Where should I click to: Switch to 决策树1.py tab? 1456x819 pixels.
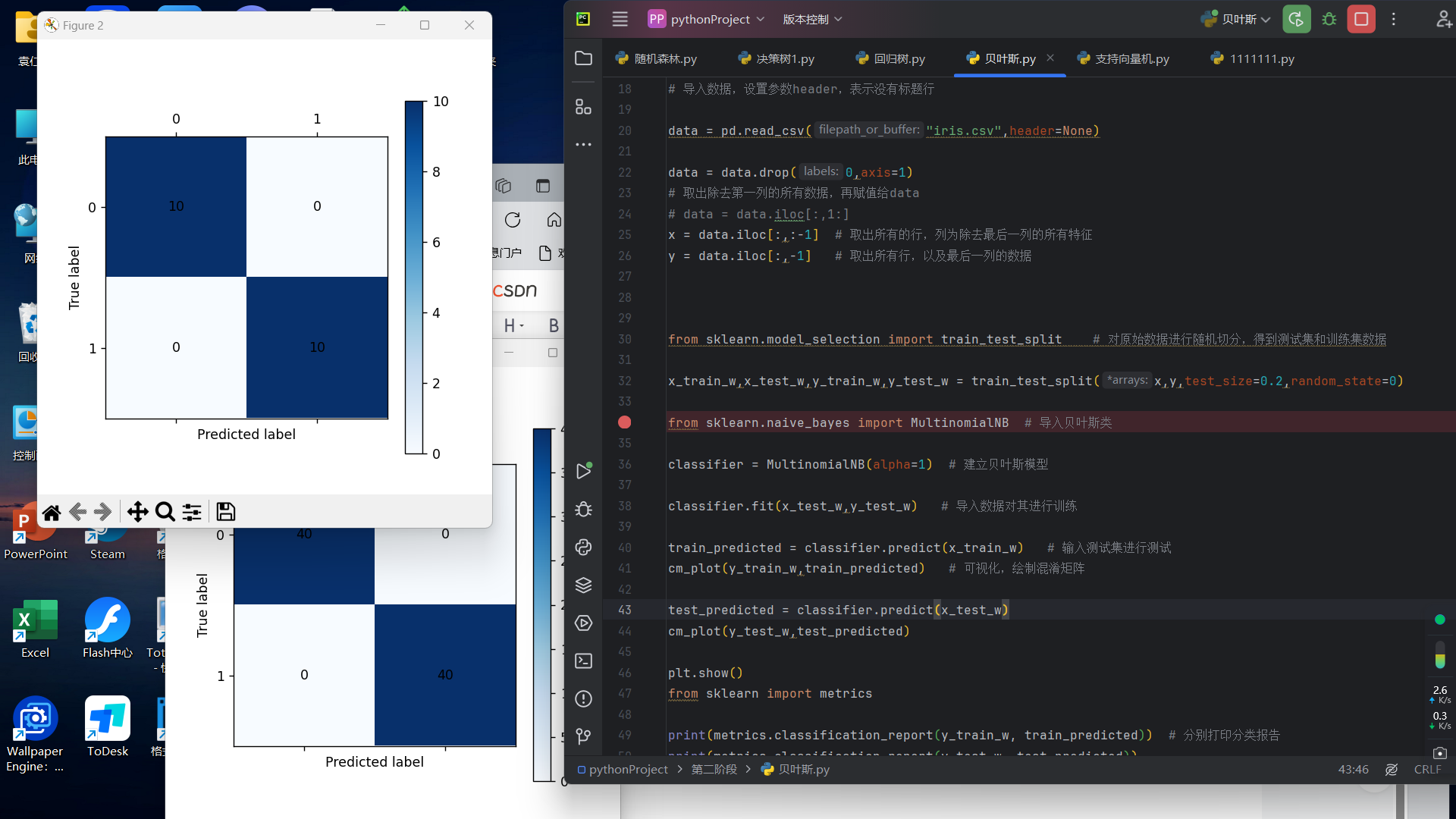[777, 59]
